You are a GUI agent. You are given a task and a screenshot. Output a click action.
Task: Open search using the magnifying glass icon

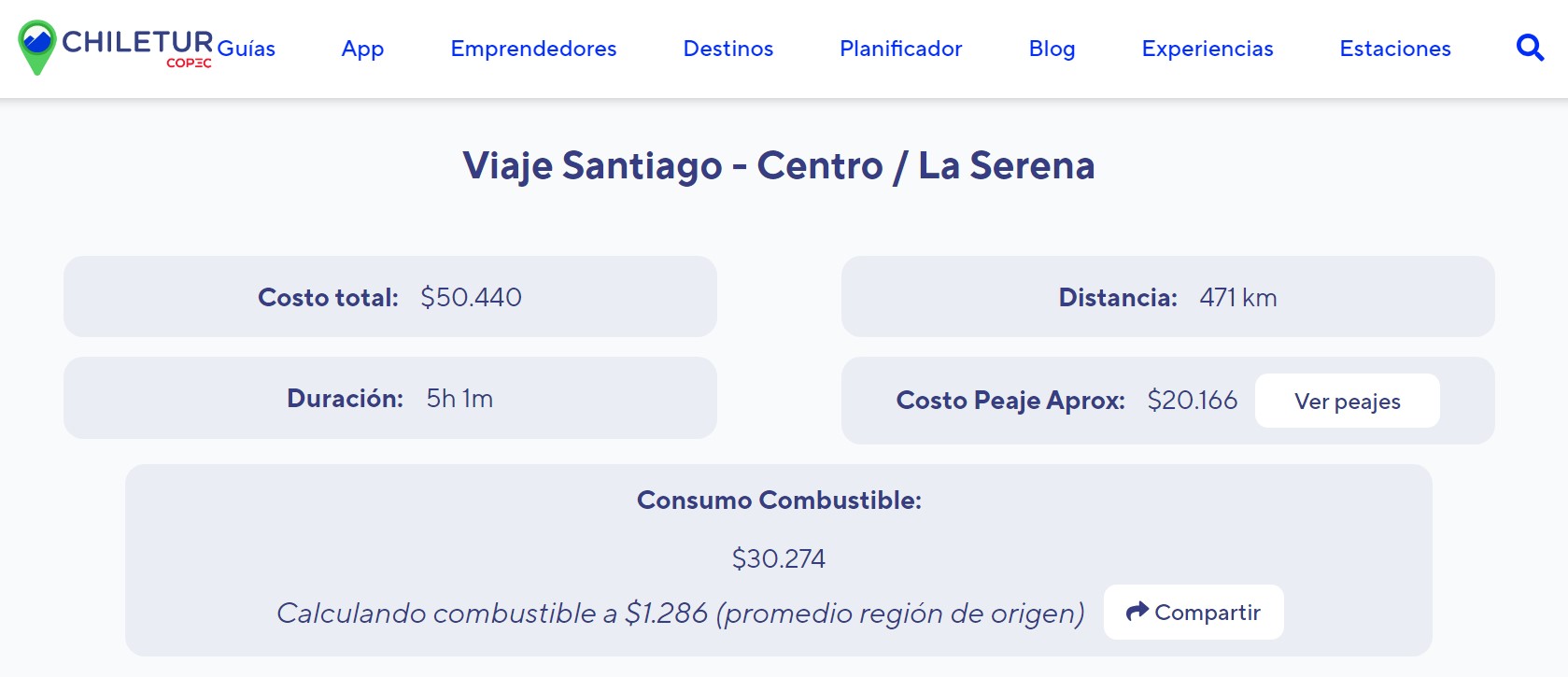pos(1530,48)
